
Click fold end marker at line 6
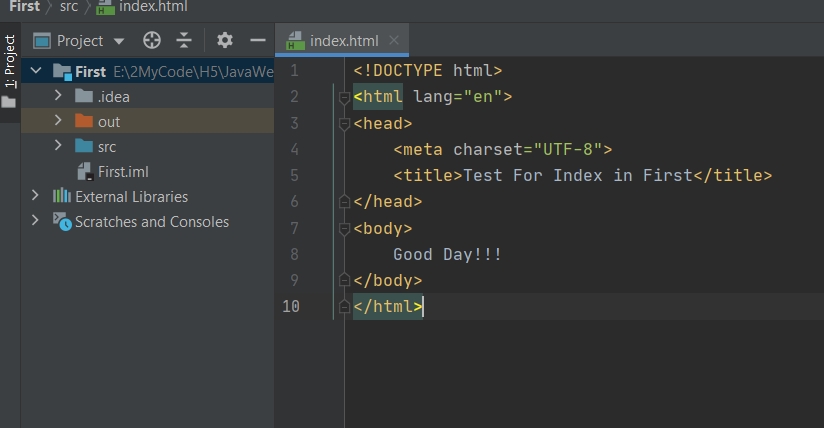pyautogui.click(x=344, y=201)
